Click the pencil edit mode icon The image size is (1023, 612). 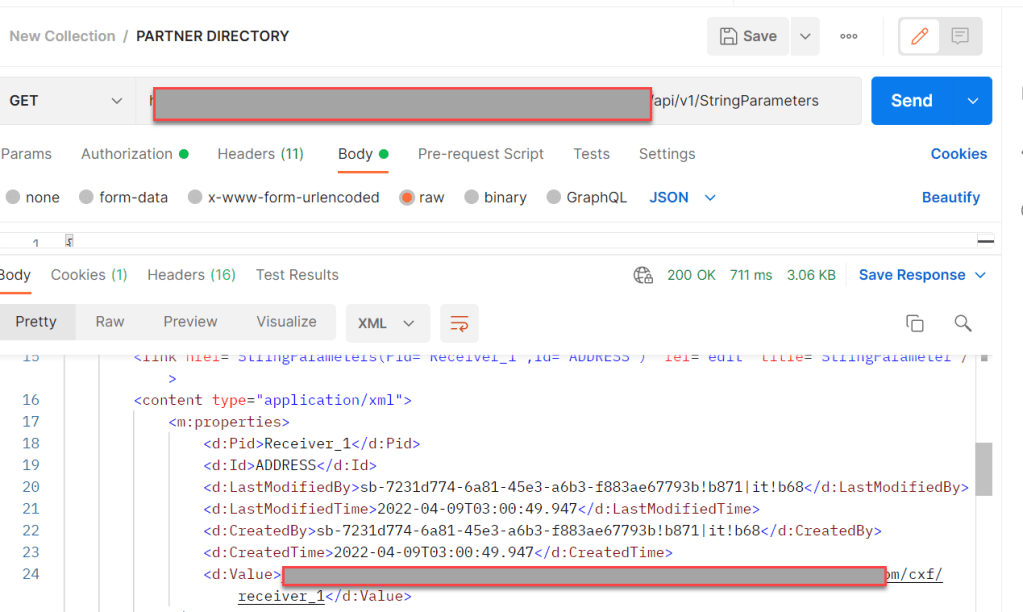[919, 36]
